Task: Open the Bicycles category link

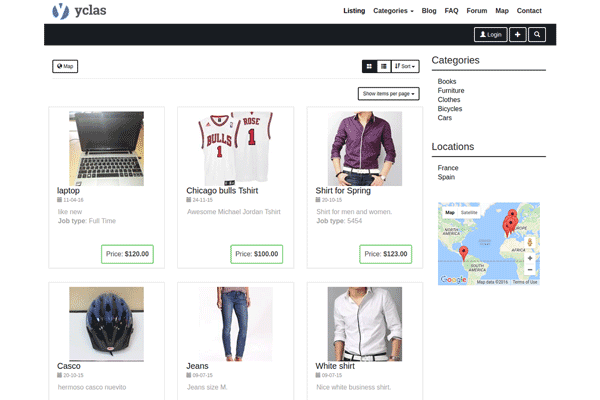Action: pos(452,109)
